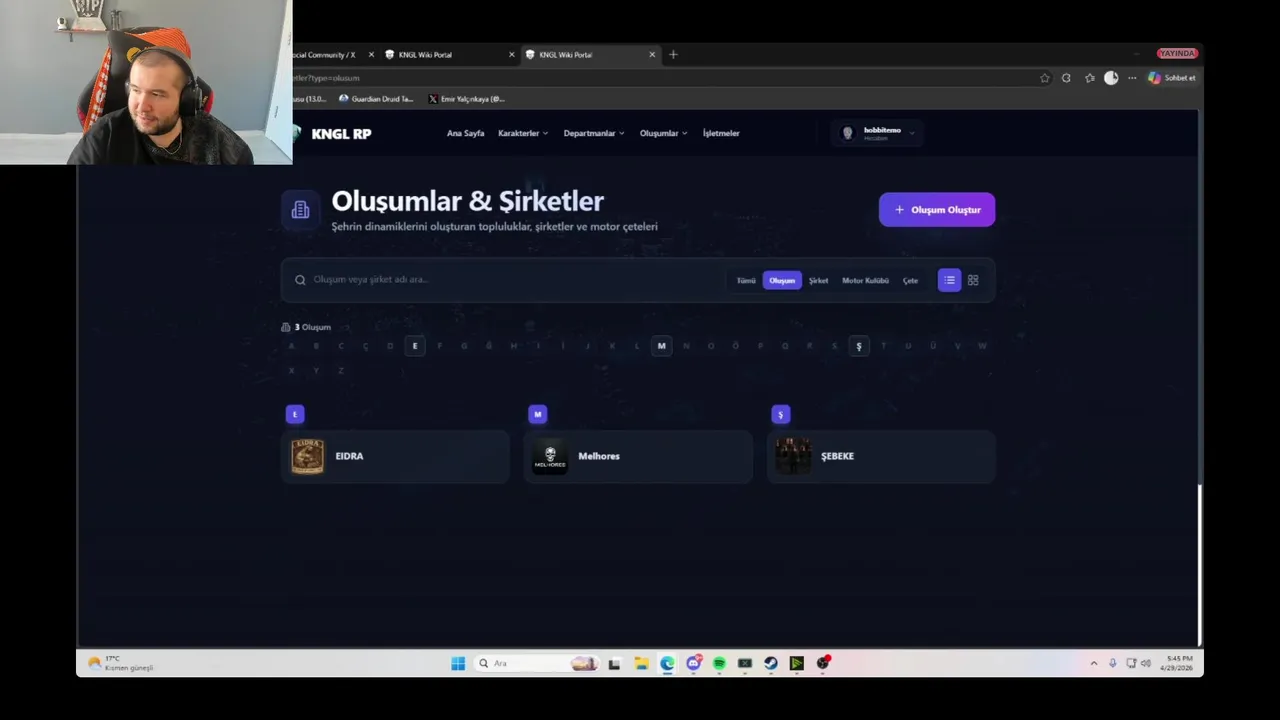
Task: Open the ŞEBEKE organization card
Action: coord(881,456)
